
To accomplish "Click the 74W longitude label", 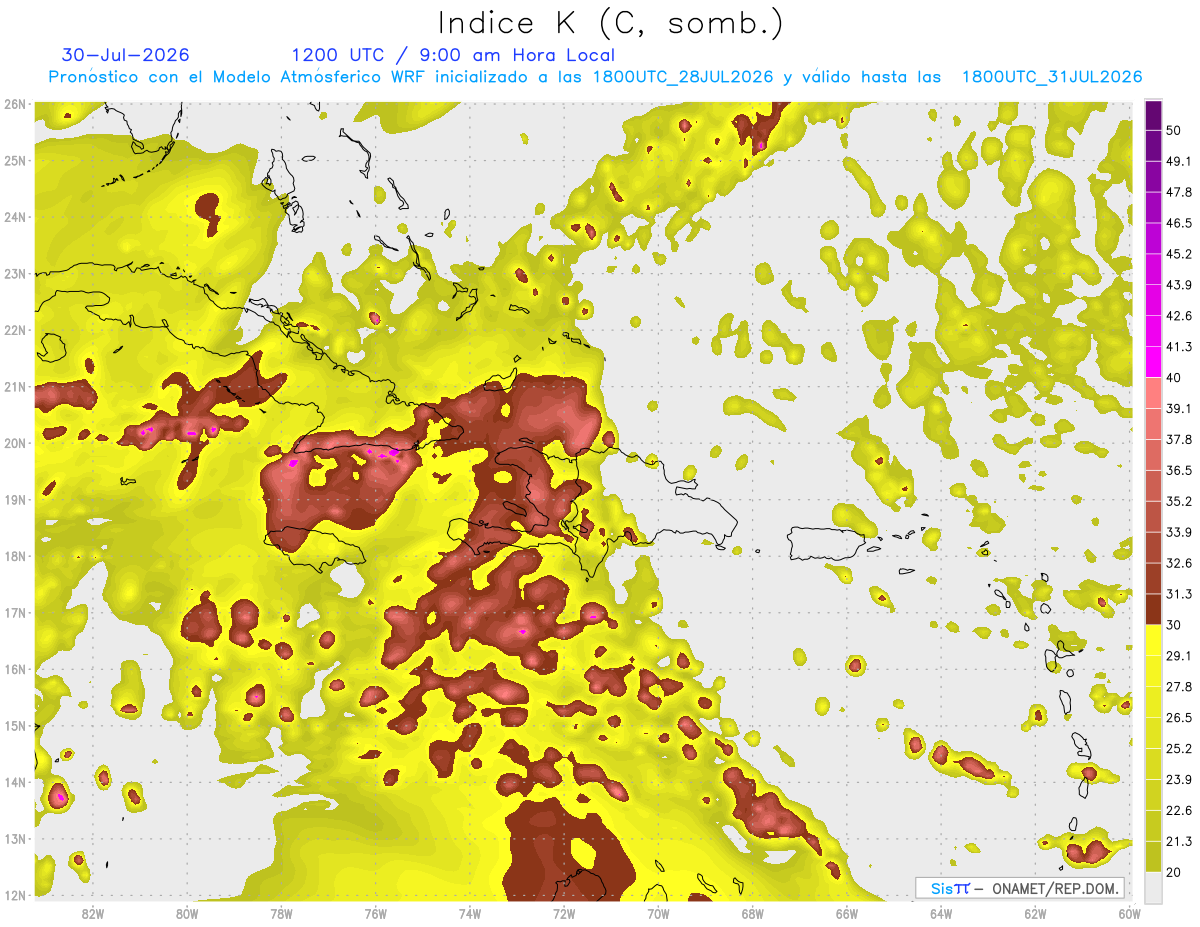I will tap(469, 913).
